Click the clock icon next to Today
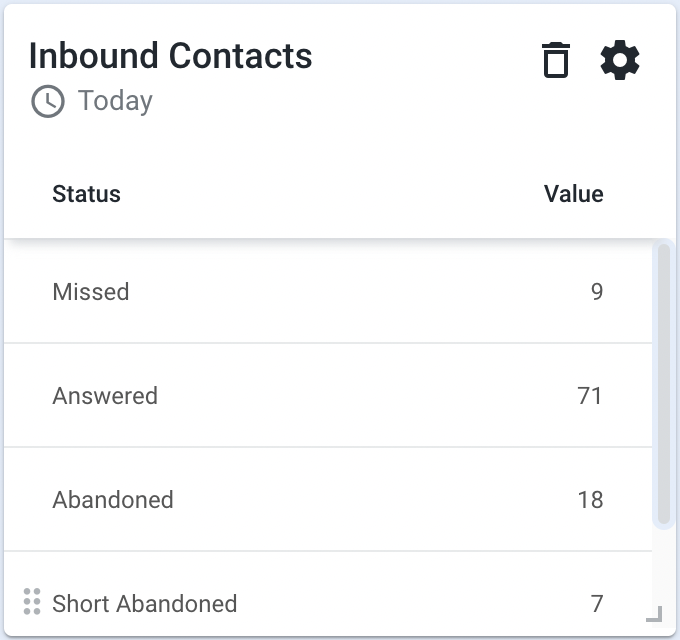Viewport: 680px width, 640px height. (x=48, y=101)
